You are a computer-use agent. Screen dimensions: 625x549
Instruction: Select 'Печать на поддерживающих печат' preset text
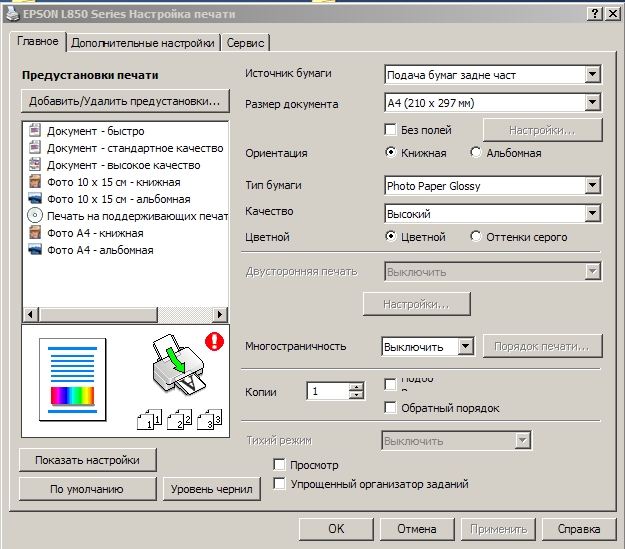point(138,216)
